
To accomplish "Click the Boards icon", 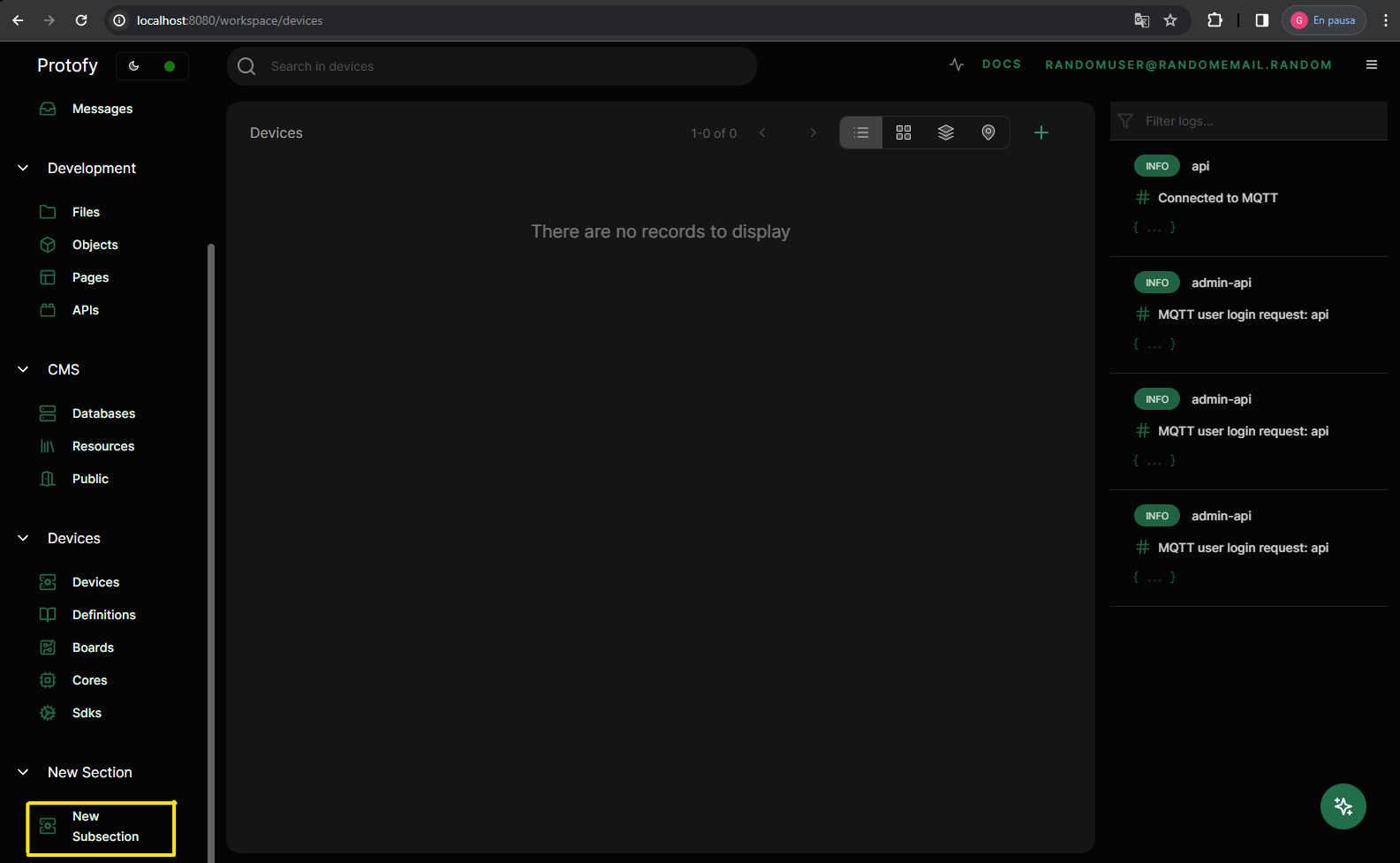I will pos(48,647).
